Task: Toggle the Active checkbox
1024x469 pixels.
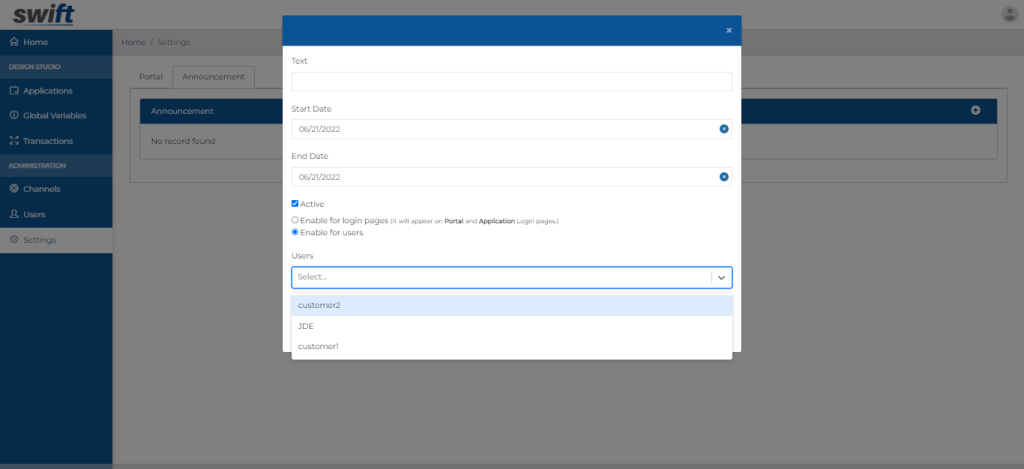Action: (x=295, y=204)
